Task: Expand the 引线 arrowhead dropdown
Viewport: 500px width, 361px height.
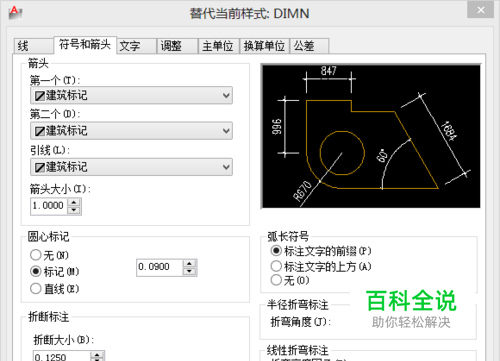Action: pyautogui.click(x=131, y=167)
